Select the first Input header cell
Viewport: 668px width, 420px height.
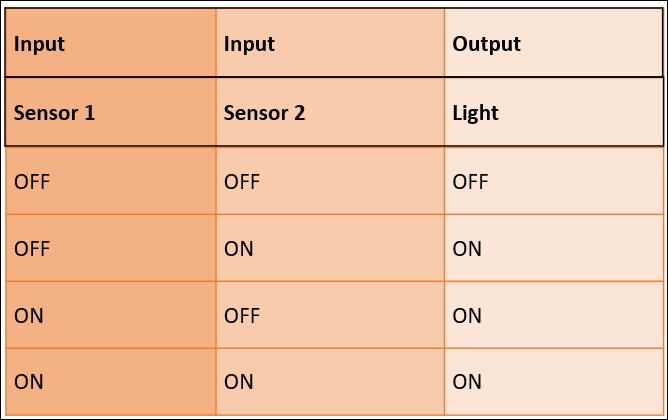click(111, 43)
